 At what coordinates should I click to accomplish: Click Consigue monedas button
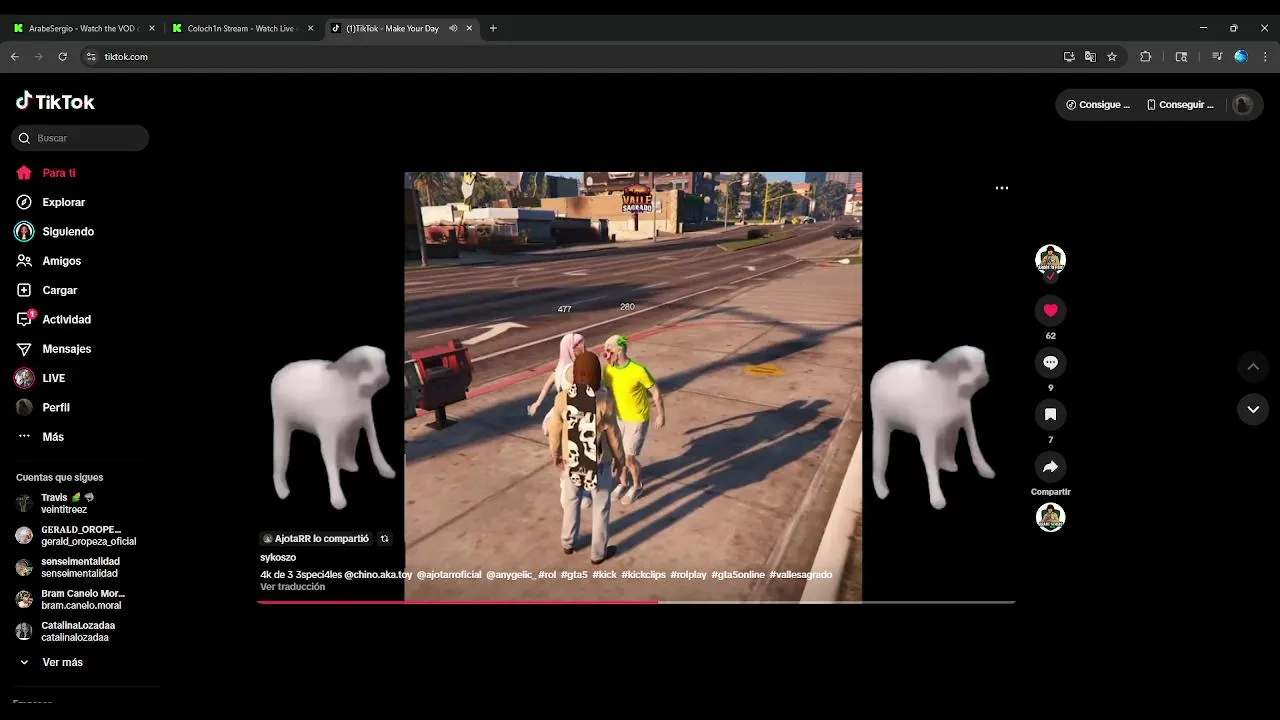(1098, 104)
